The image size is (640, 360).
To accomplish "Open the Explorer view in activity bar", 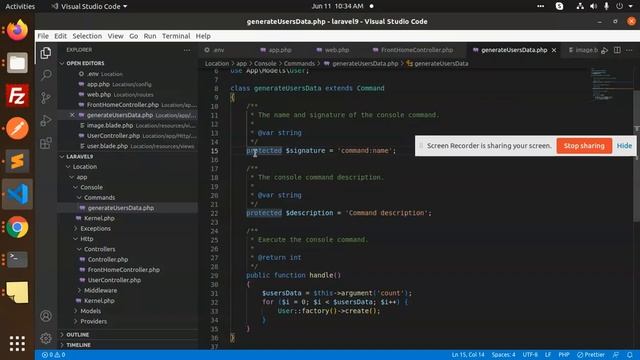I will click(46, 53).
